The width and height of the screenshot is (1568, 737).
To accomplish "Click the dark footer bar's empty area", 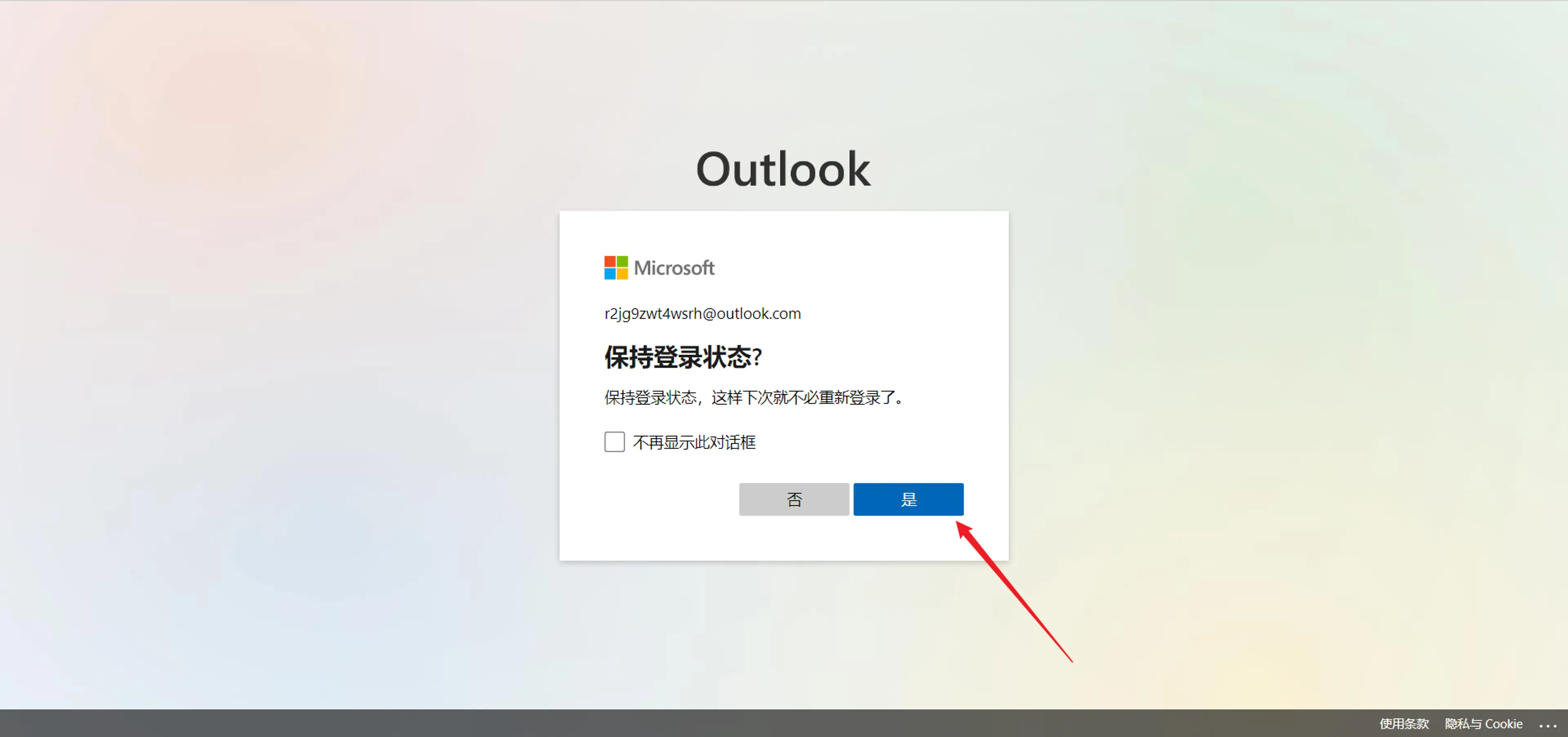I will (x=670, y=724).
